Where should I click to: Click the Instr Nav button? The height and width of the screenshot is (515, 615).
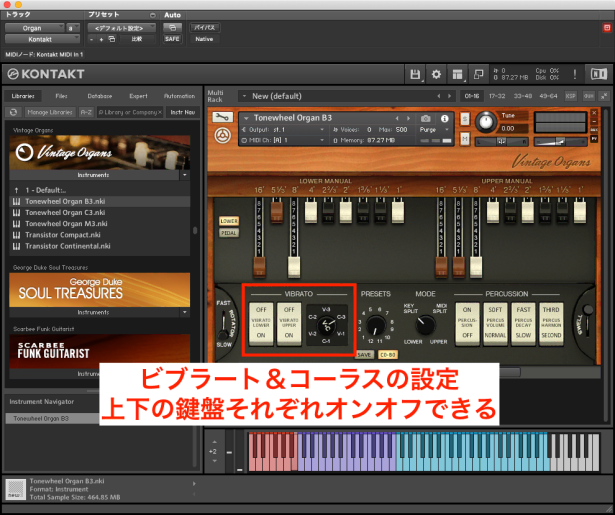pyautogui.click(x=183, y=112)
